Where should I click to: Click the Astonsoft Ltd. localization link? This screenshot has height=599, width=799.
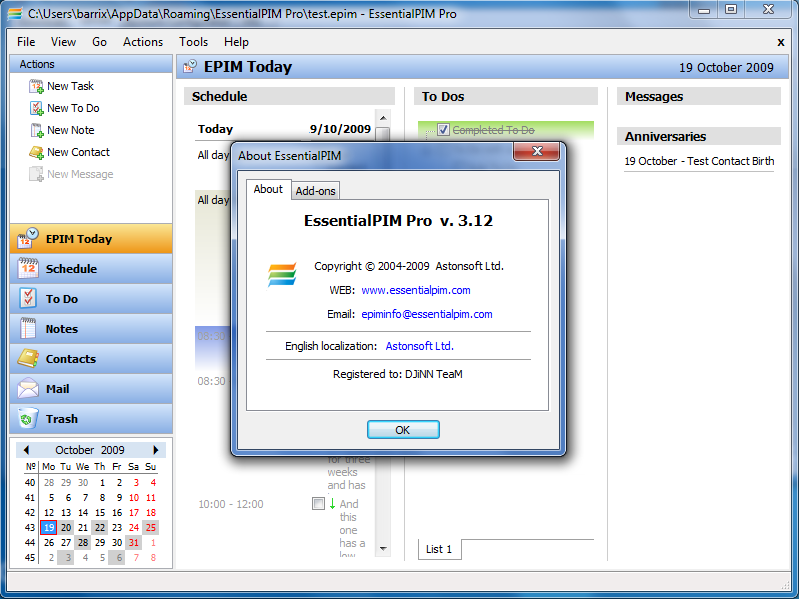(x=419, y=346)
